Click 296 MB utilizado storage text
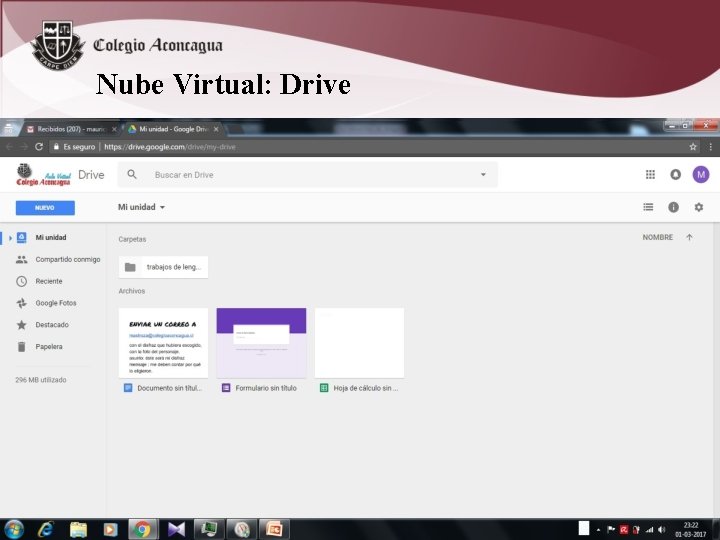 click(41, 380)
